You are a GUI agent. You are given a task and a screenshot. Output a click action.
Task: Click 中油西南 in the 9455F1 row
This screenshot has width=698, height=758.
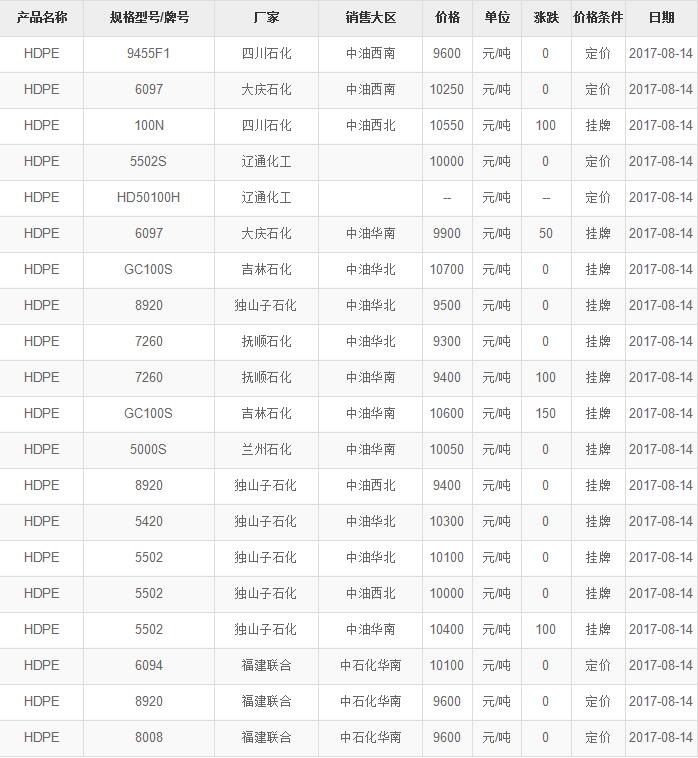pos(371,54)
